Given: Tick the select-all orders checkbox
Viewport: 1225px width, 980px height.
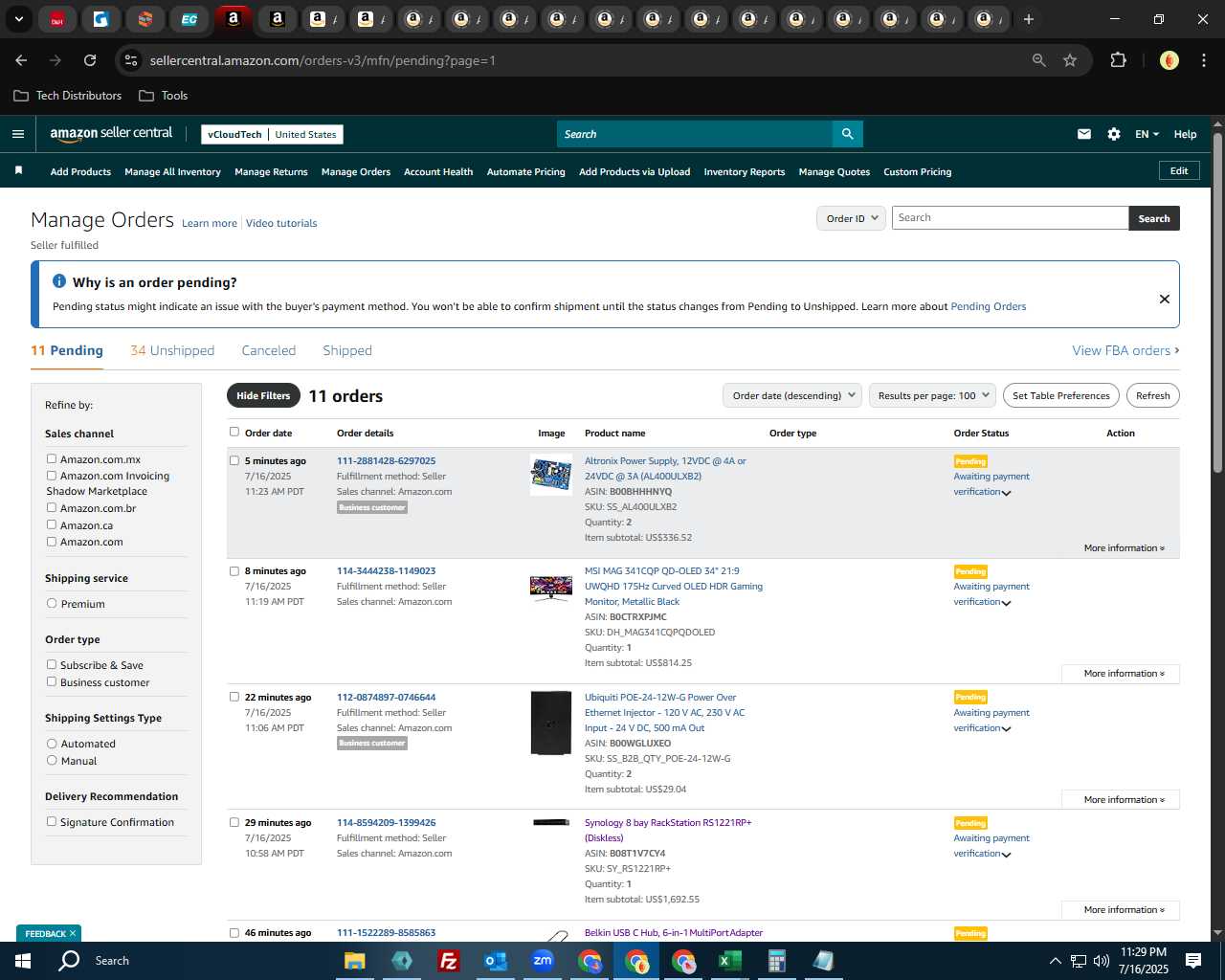Looking at the screenshot, I should click(234, 432).
